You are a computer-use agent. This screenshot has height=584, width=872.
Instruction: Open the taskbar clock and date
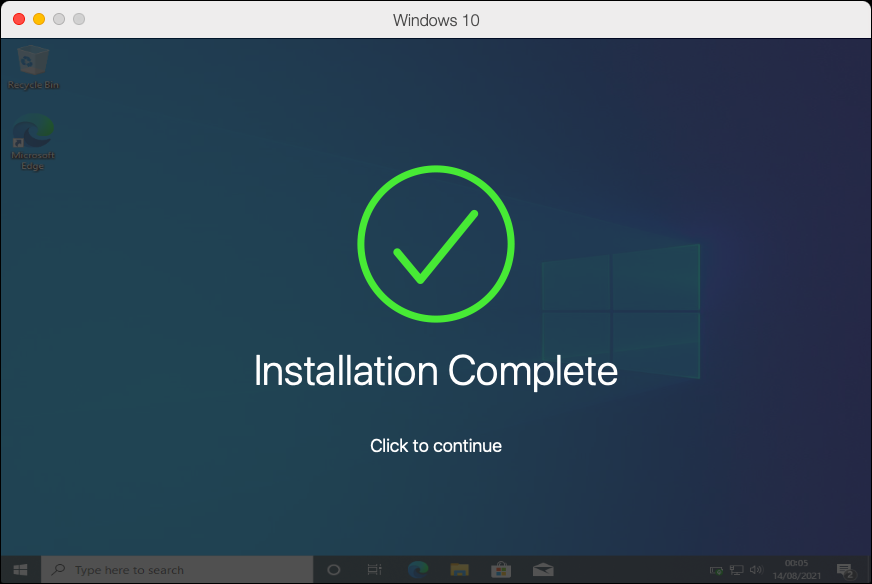click(797, 569)
